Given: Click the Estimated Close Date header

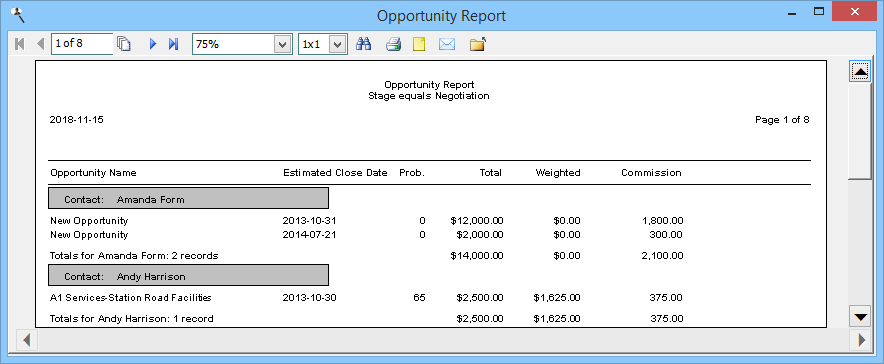Looking at the screenshot, I should 335,173.
